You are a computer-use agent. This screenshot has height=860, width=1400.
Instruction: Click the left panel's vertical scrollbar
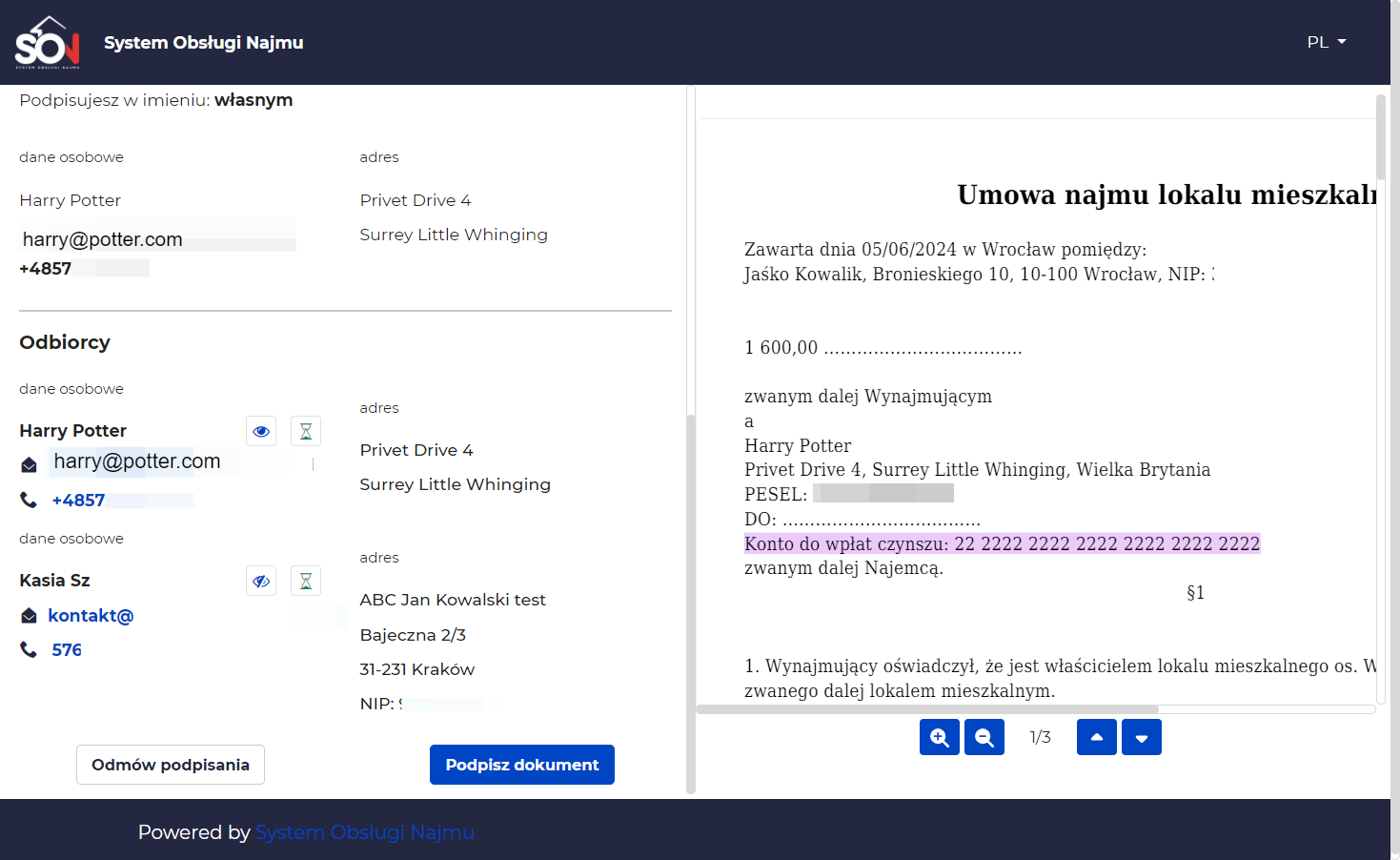[691, 604]
